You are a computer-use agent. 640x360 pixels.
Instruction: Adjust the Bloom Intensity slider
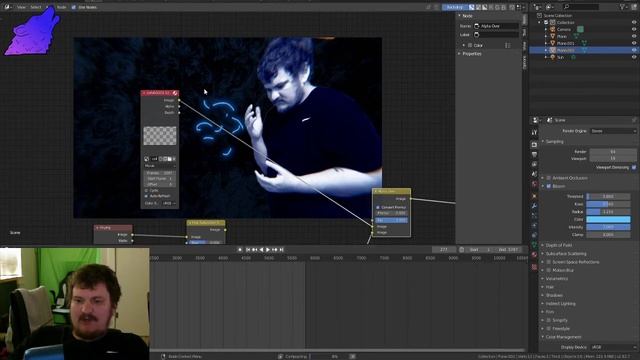608,227
